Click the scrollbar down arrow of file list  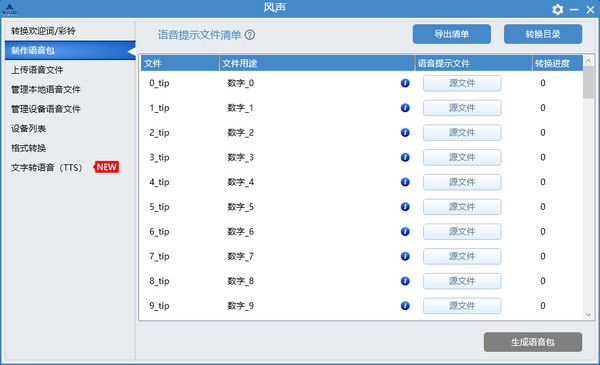[588, 315]
